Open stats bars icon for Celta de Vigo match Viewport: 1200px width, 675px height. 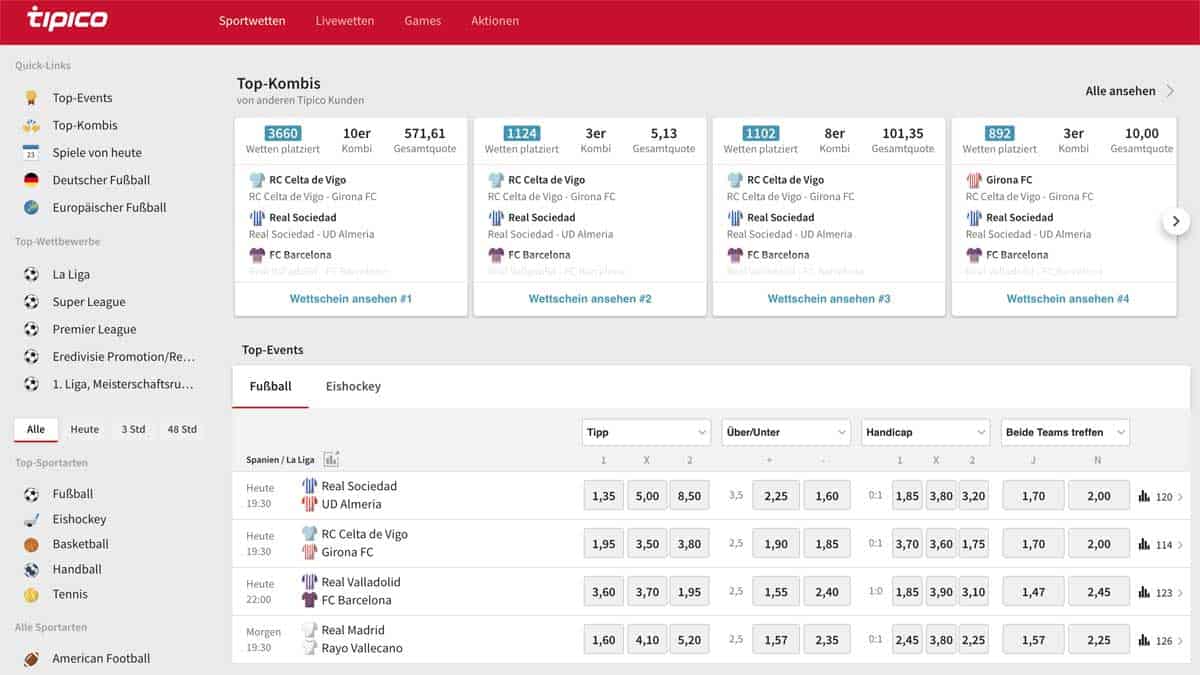(1144, 544)
